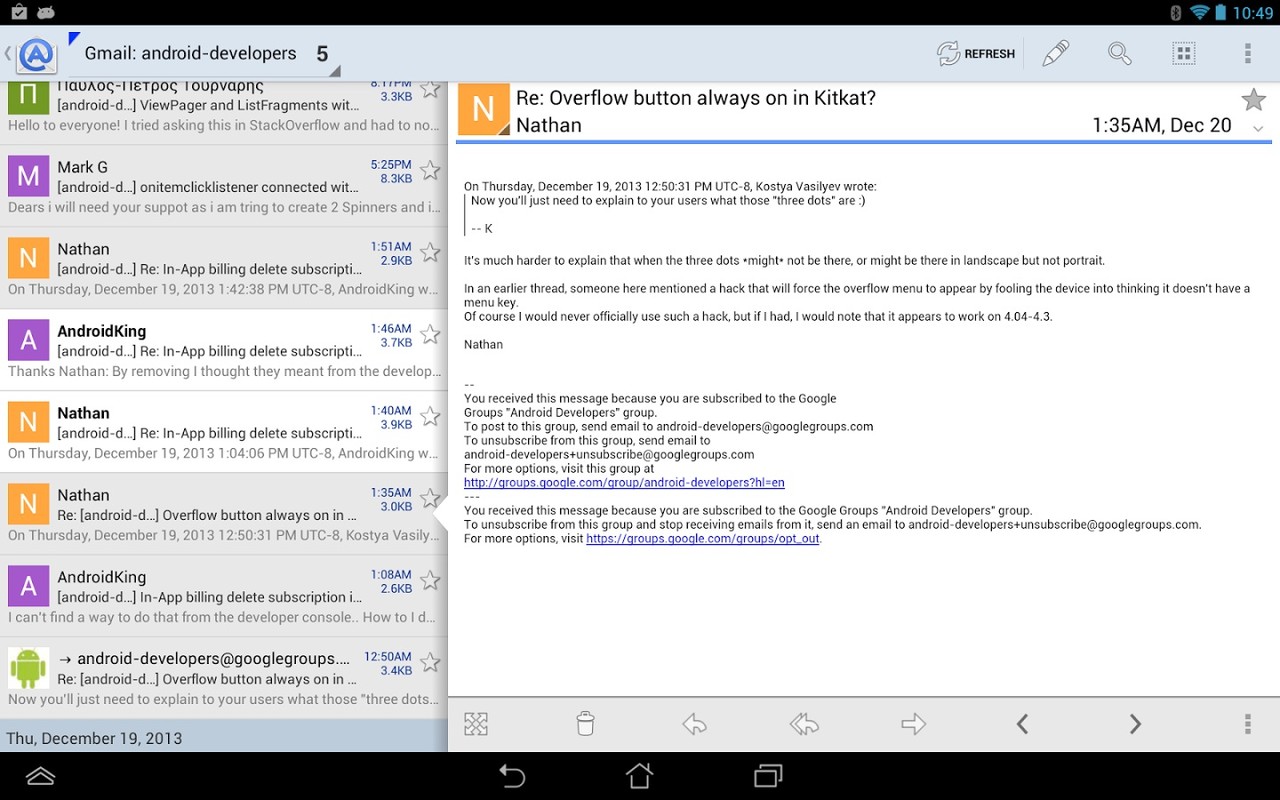Viewport: 1280px width, 800px height.
Task: Open AndroidKing's 1:08AM billing email
Action: (x=224, y=596)
